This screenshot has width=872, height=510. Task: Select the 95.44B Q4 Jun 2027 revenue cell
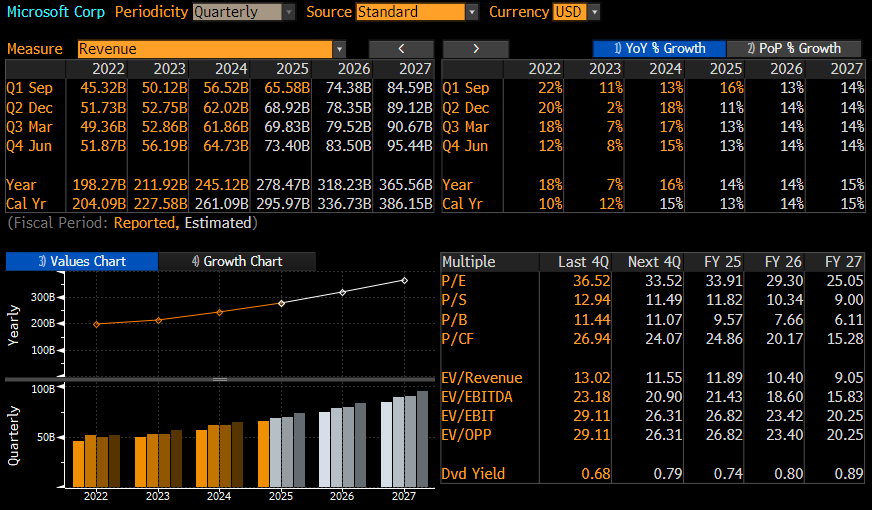[x=408, y=146]
